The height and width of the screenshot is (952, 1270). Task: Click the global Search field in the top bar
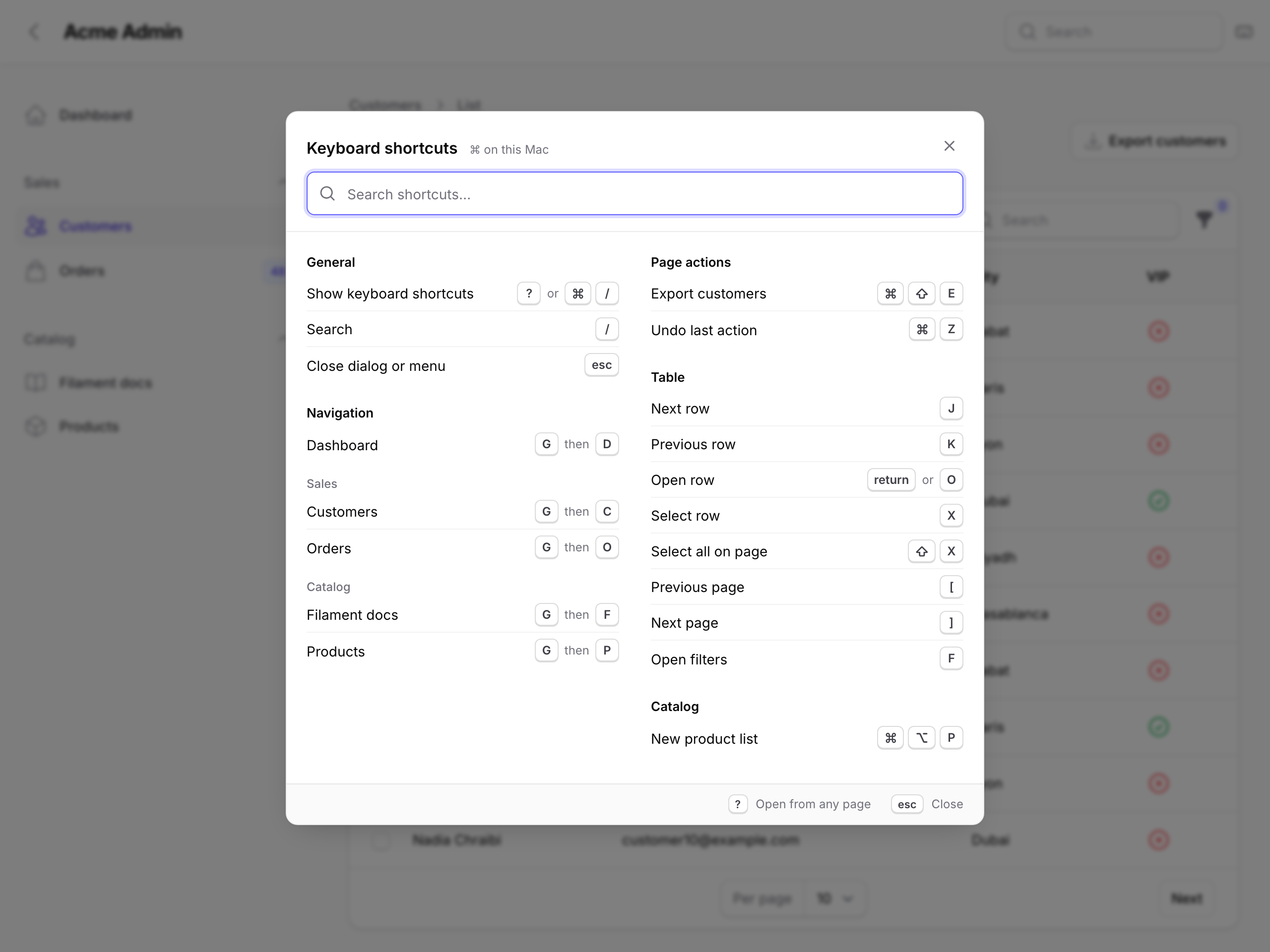[1114, 32]
